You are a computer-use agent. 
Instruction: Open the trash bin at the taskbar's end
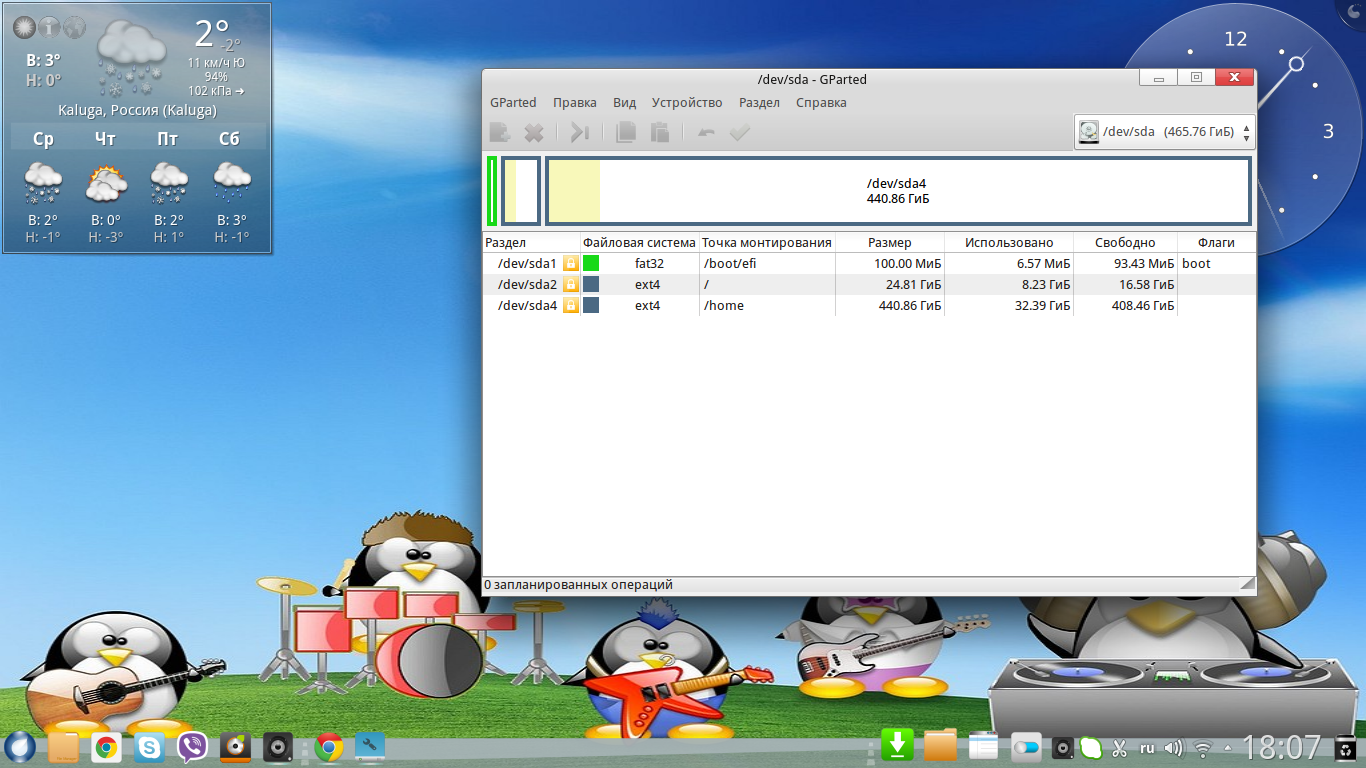pyautogui.click(x=1346, y=747)
